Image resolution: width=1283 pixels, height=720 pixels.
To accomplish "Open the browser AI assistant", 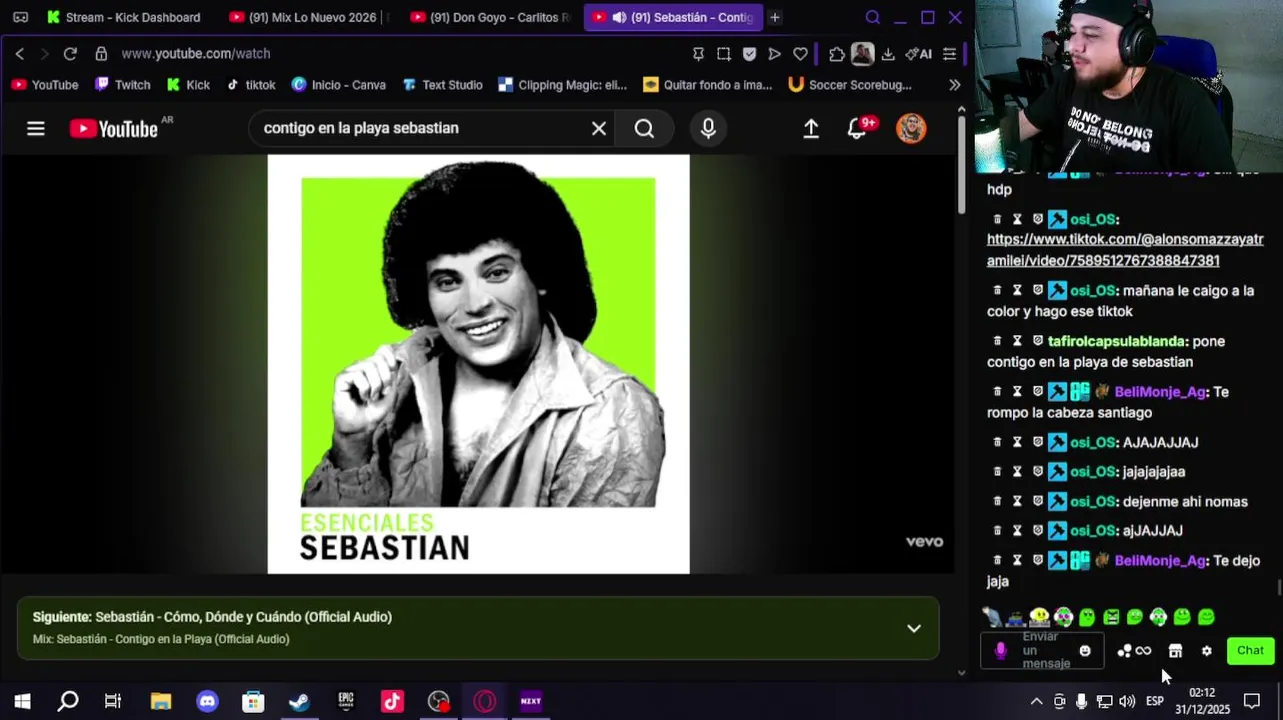I will pyautogui.click(x=918, y=54).
